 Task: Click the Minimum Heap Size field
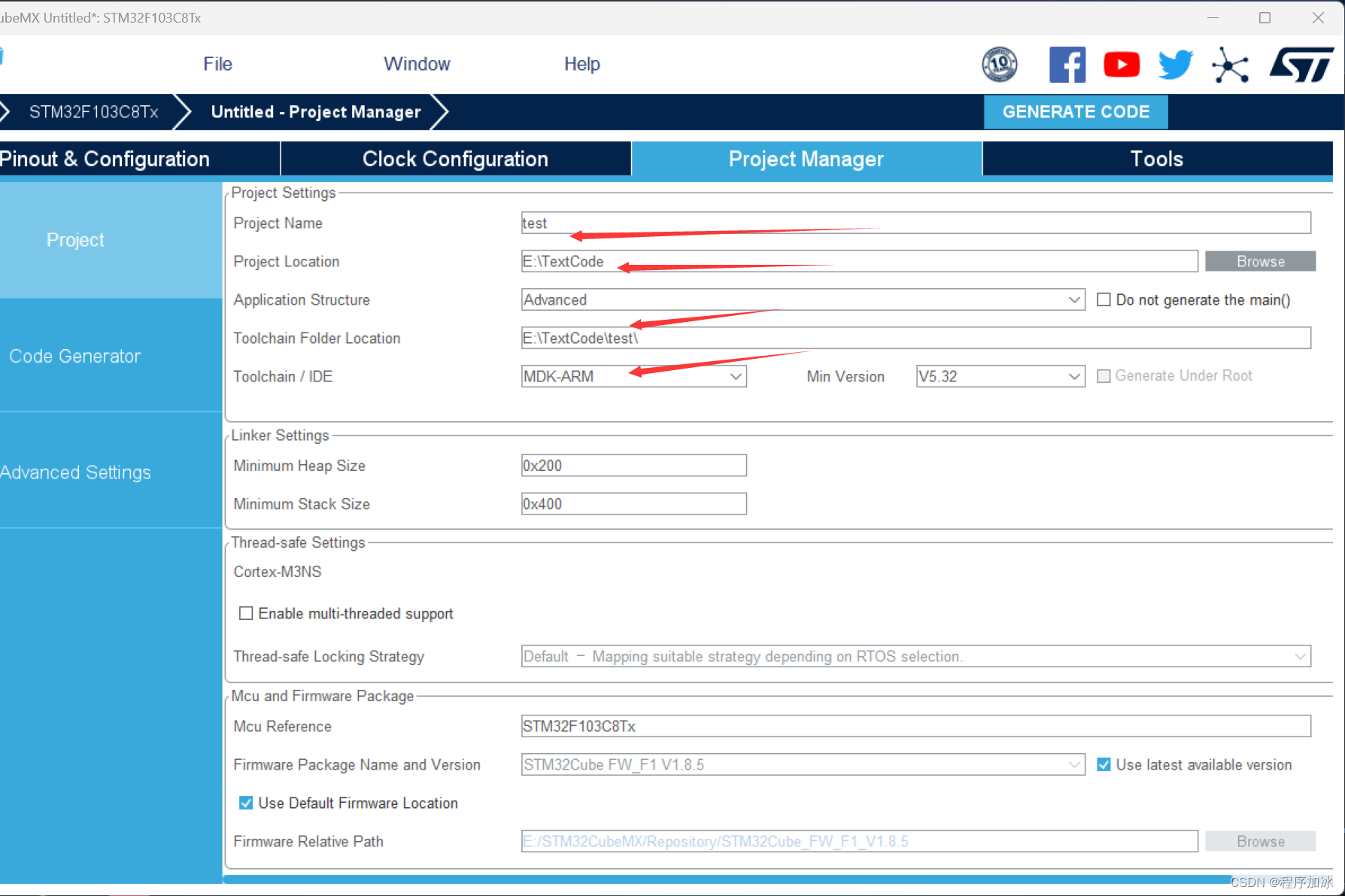(x=633, y=466)
